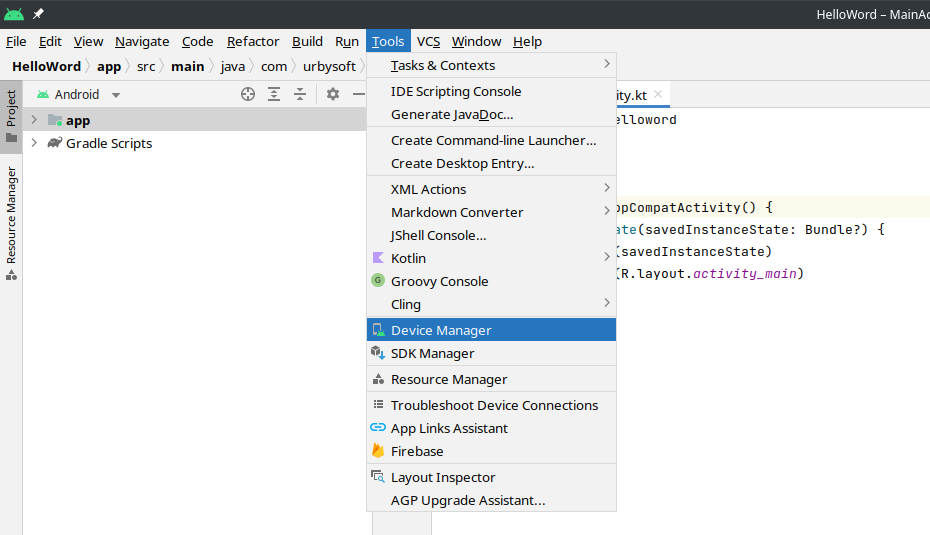Click the App Links Assistant link icon

[378, 428]
